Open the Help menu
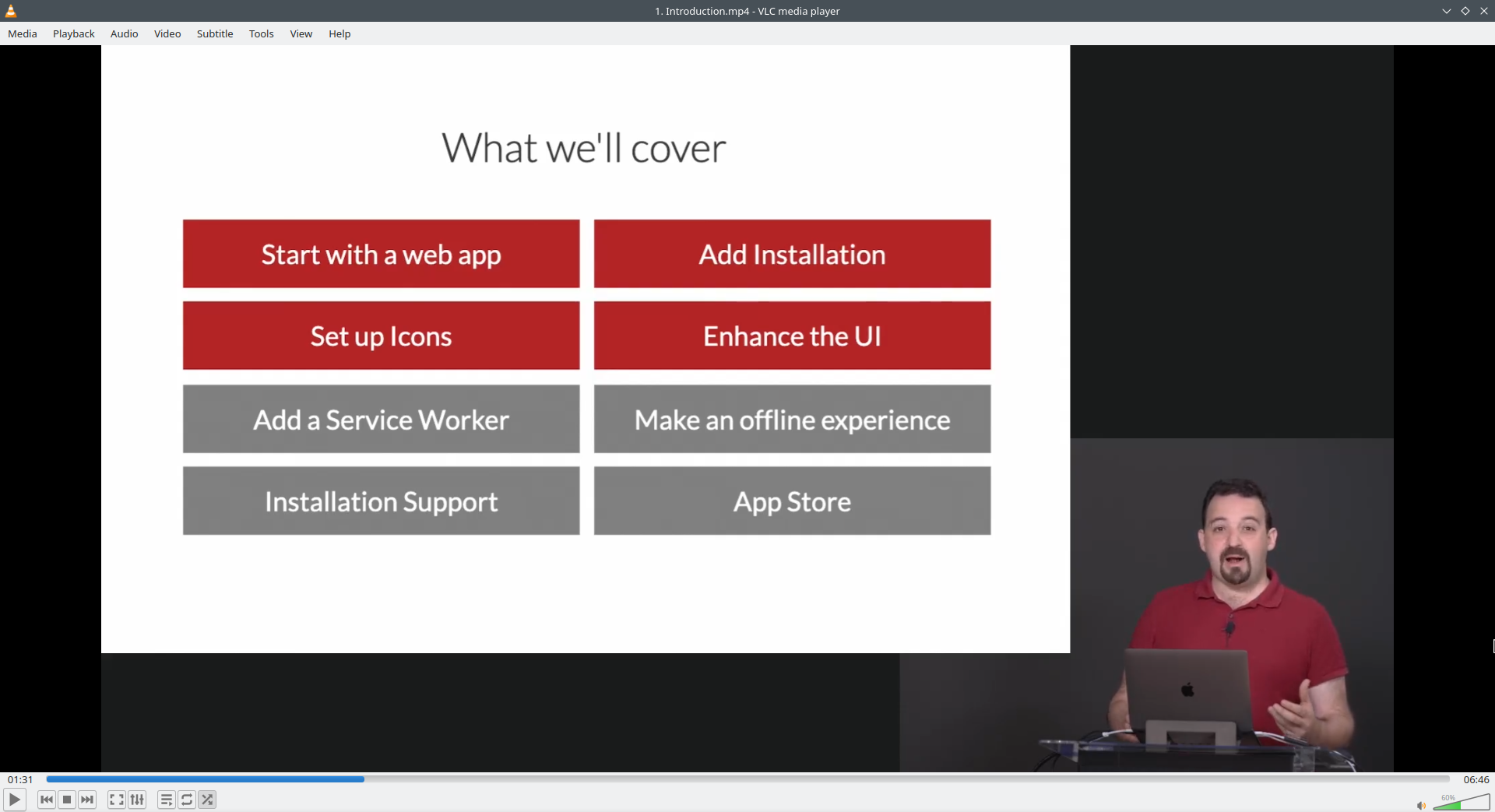The height and width of the screenshot is (812, 1495). pos(339,33)
